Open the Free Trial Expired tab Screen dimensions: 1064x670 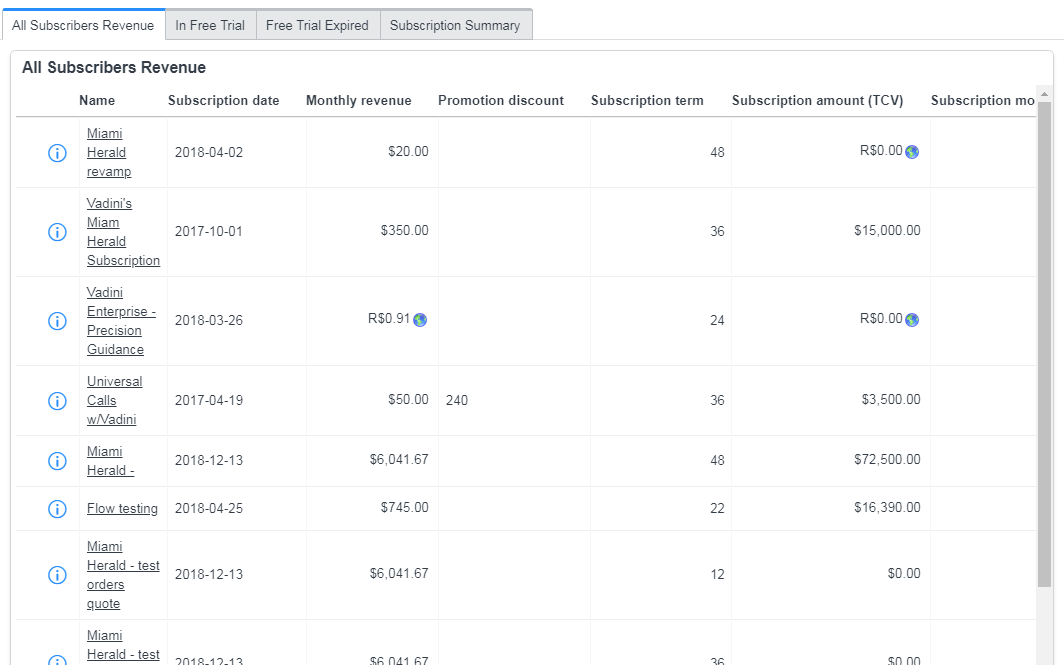318,25
